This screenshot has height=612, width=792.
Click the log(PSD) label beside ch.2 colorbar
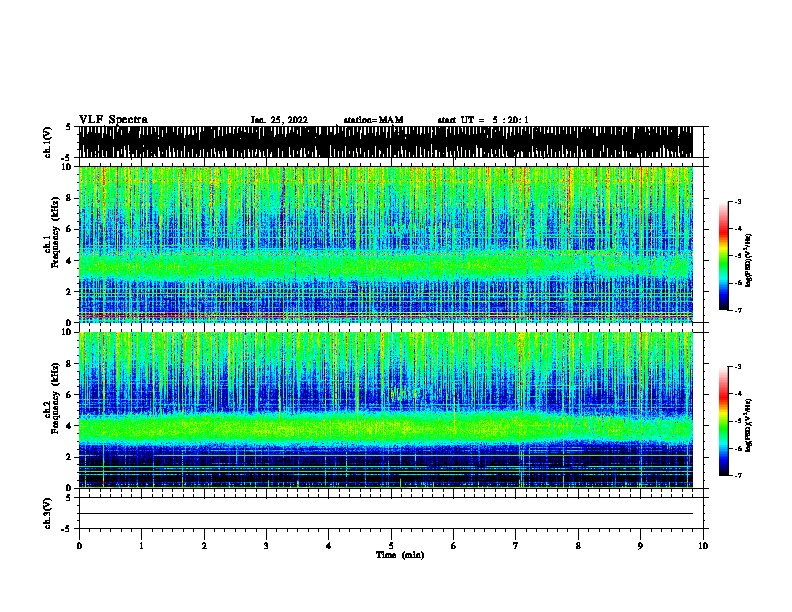click(x=748, y=425)
